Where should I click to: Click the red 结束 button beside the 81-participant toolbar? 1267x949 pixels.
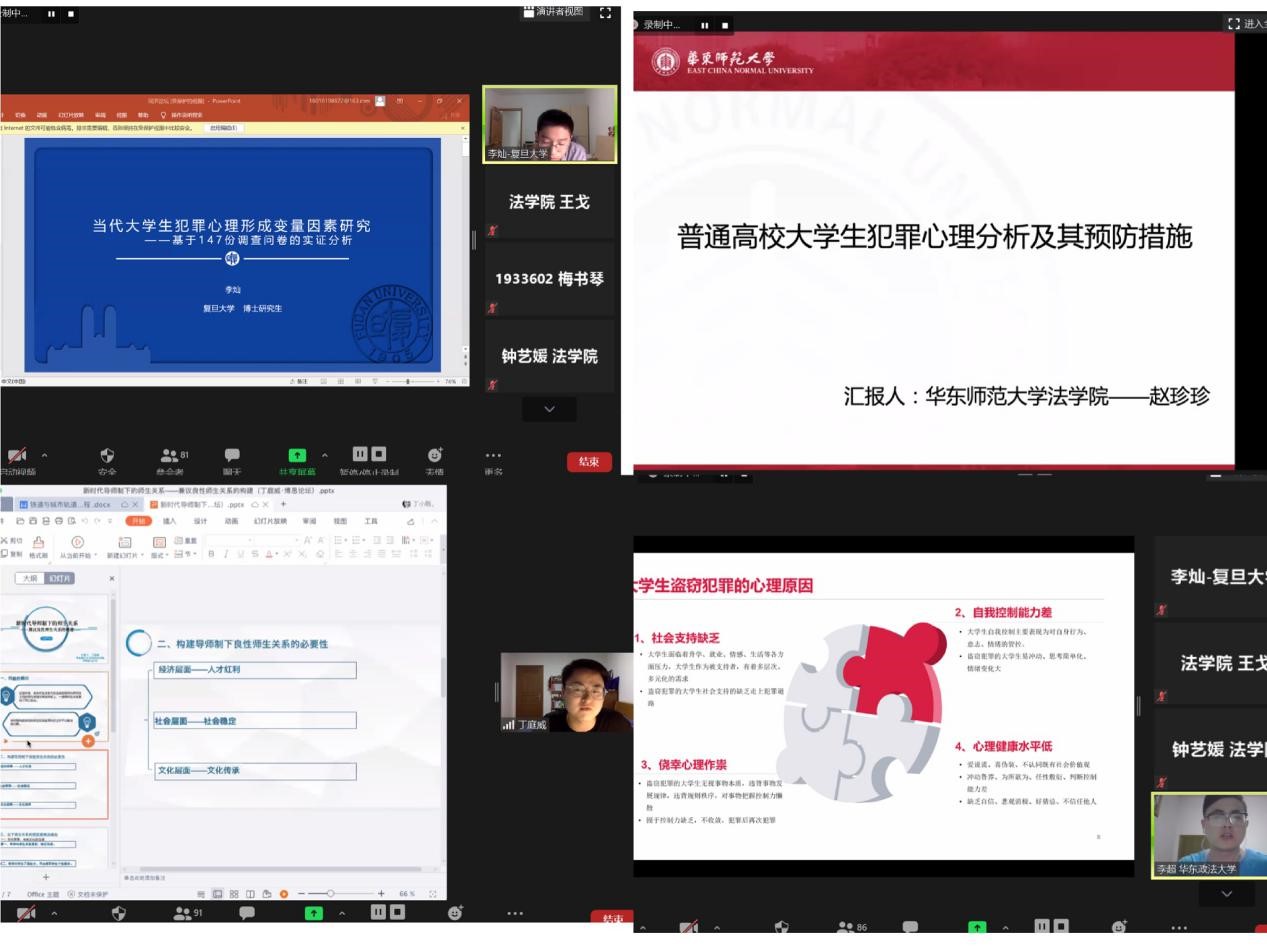pos(589,461)
